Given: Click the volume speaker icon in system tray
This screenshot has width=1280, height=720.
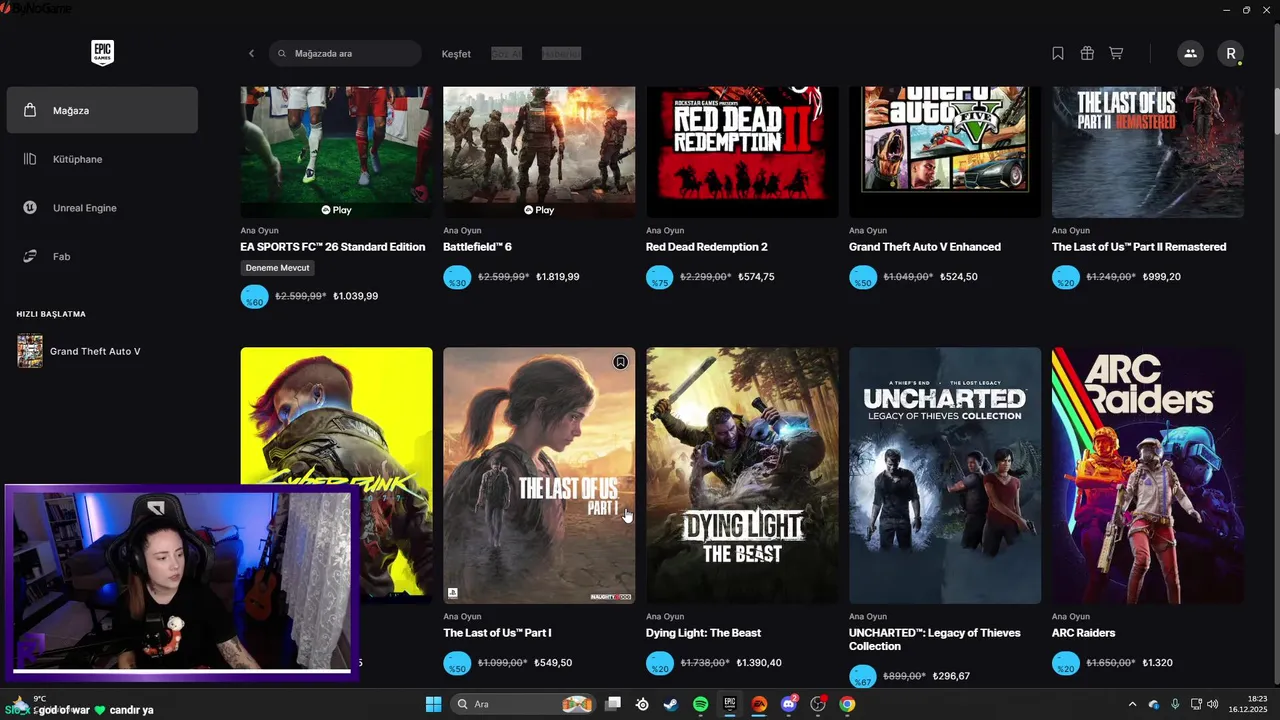Looking at the screenshot, I should click(1213, 704).
